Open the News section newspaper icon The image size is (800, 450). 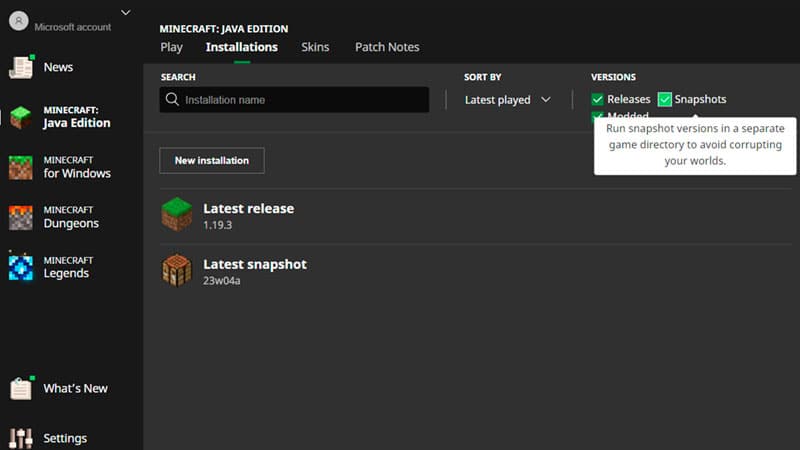tap(21, 67)
